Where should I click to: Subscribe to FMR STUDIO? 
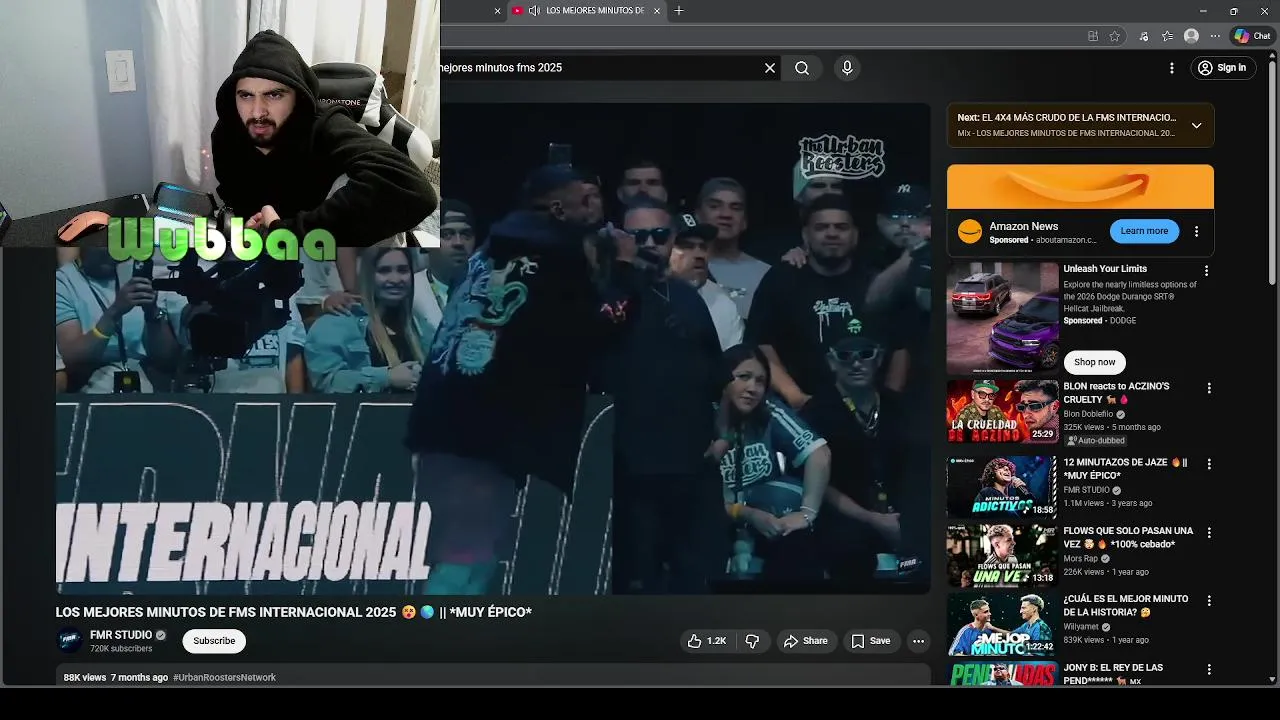click(x=214, y=641)
